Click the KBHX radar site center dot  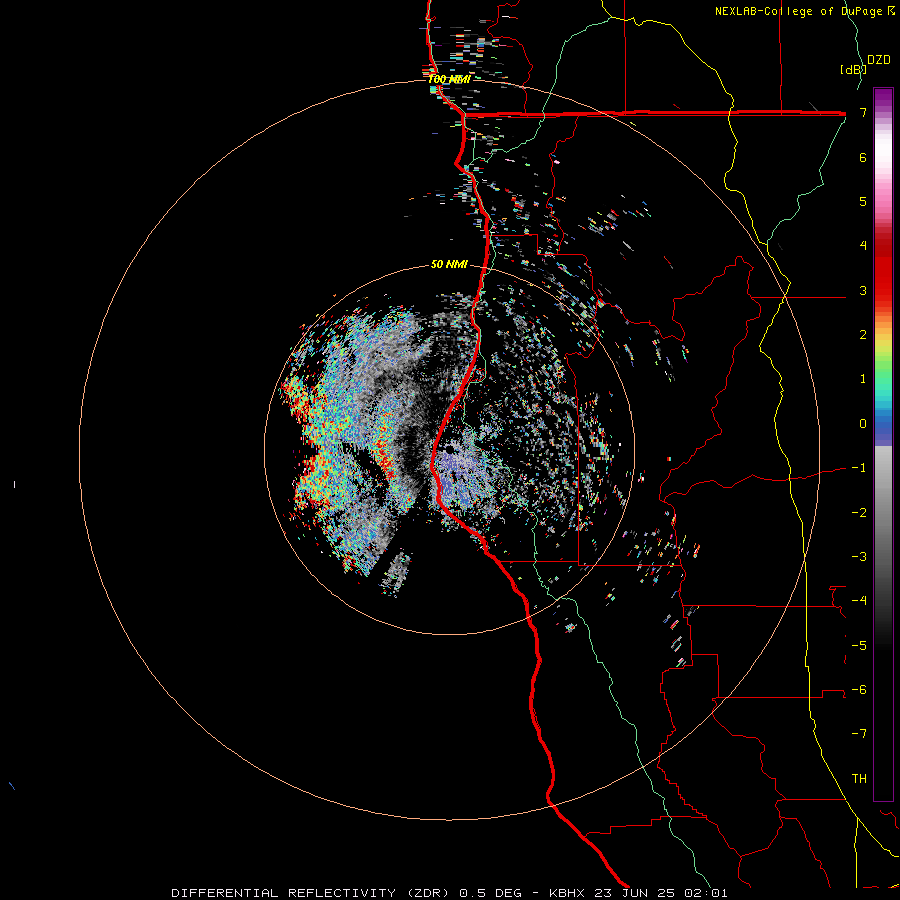pyautogui.click(x=449, y=449)
